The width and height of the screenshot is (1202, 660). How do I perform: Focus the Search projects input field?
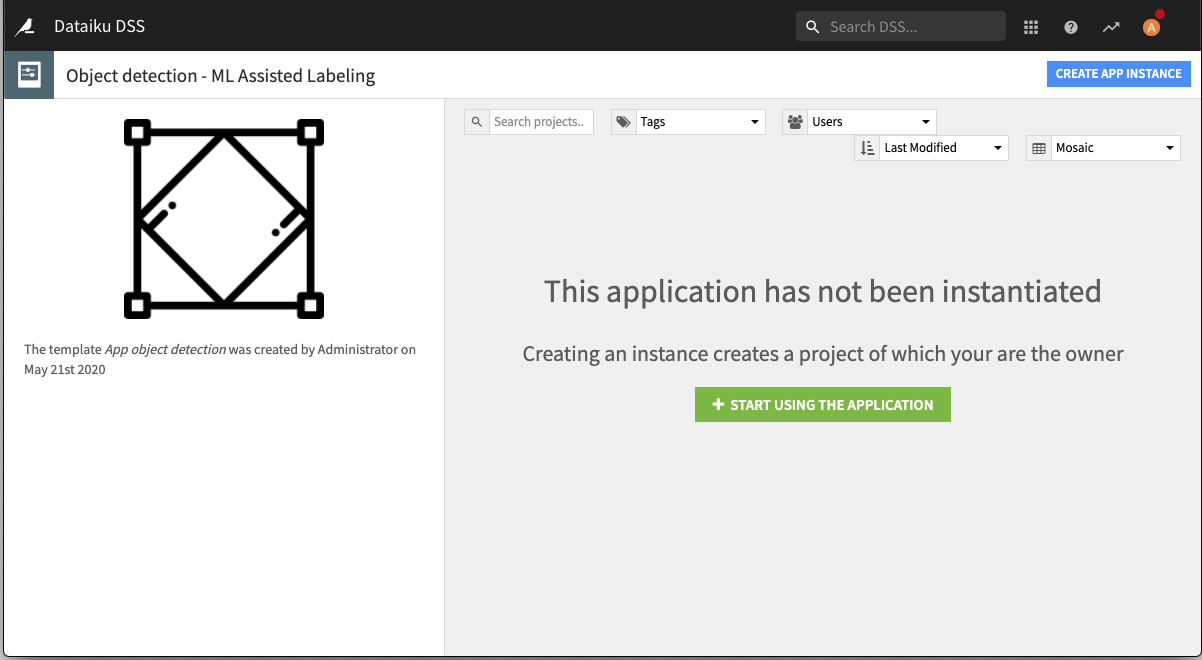[541, 122]
